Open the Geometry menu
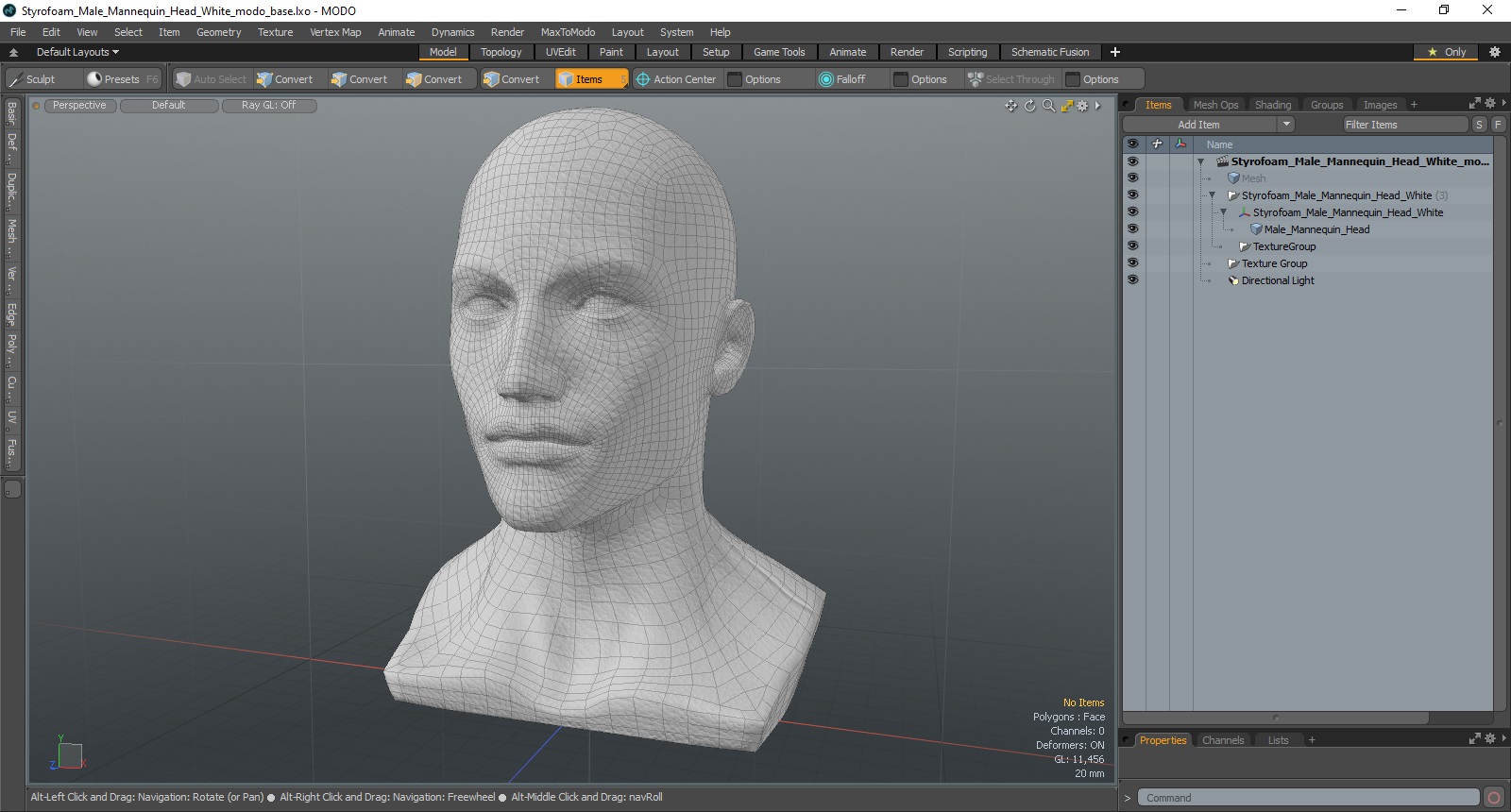Image resolution: width=1511 pixels, height=812 pixels. click(x=219, y=32)
